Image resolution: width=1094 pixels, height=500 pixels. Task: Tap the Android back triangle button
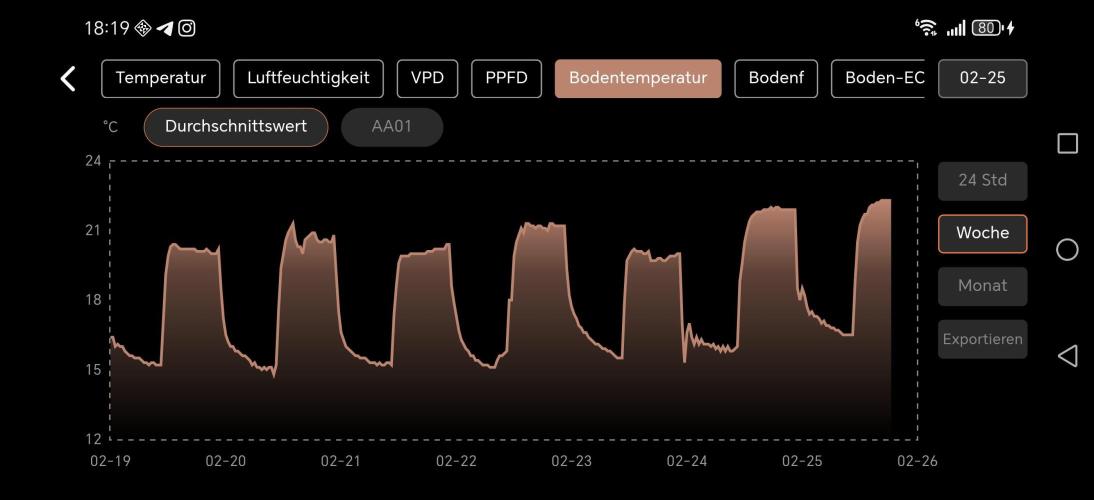(x=1067, y=356)
